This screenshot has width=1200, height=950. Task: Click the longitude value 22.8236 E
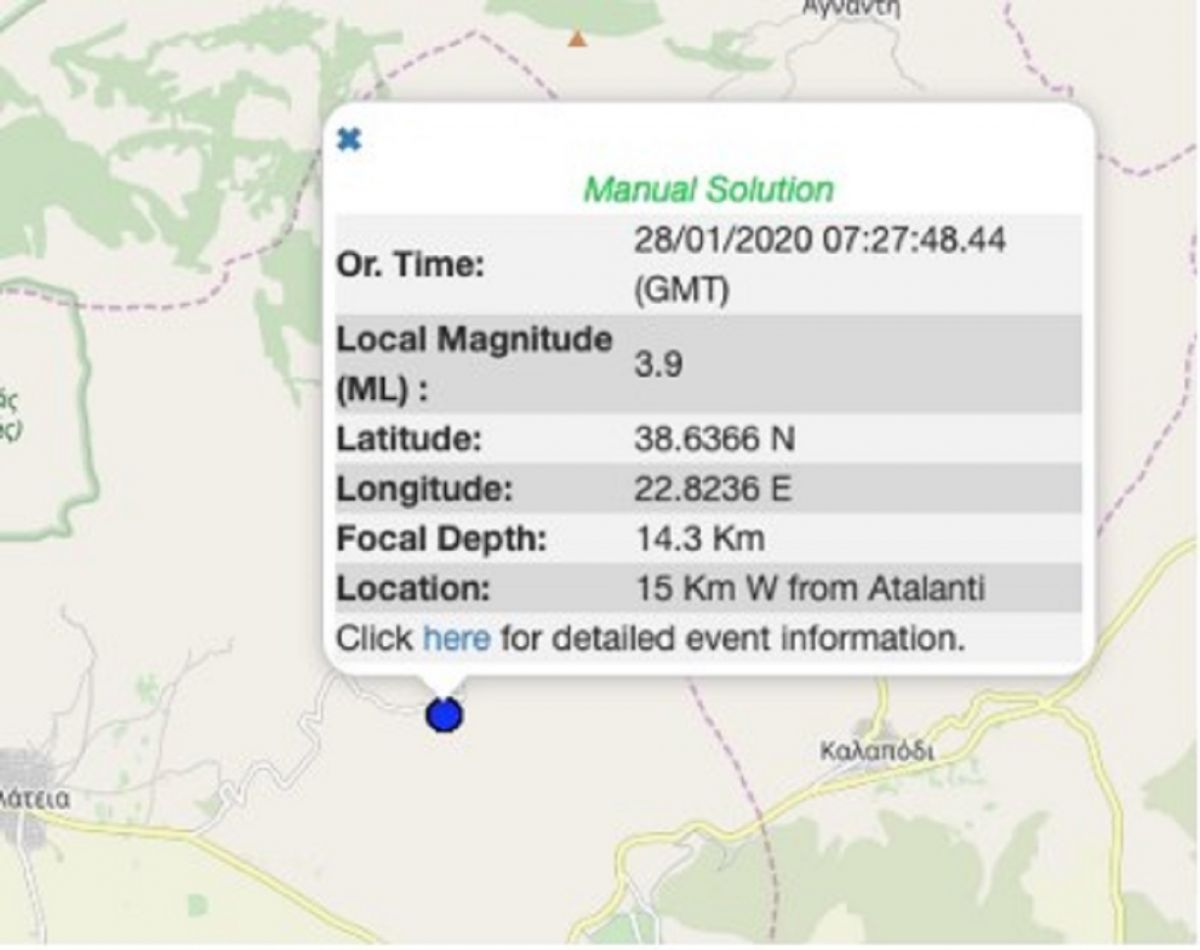[712, 489]
